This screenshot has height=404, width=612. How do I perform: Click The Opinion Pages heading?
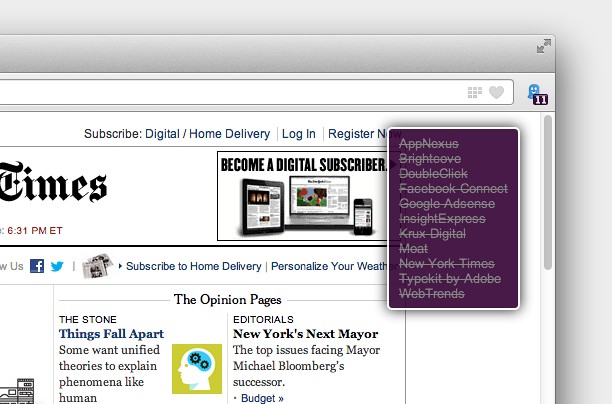click(x=228, y=299)
